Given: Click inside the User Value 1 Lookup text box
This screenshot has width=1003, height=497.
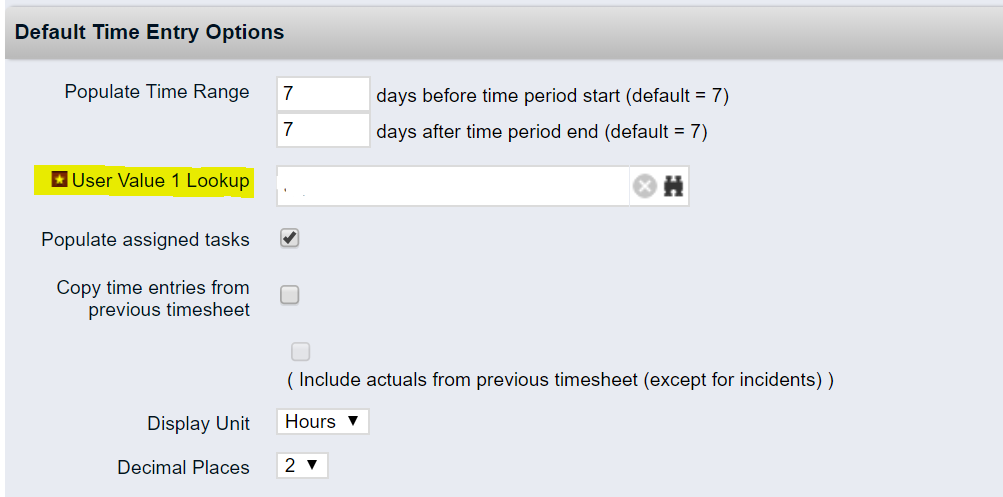Looking at the screenshot, I should 452,186.
